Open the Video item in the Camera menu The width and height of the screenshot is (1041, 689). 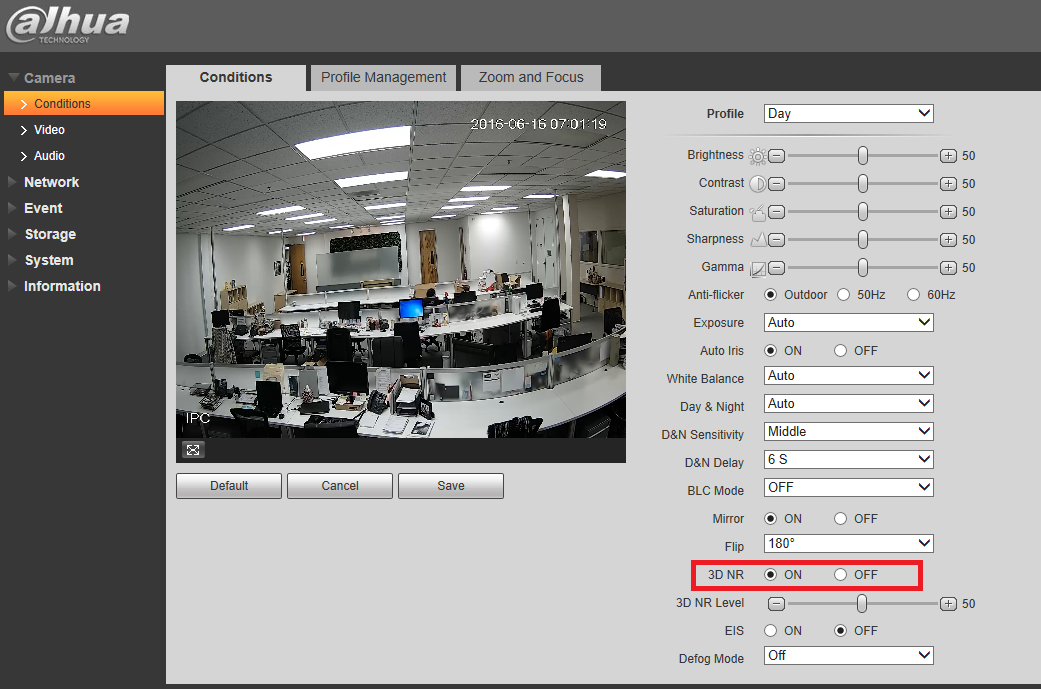click(x=49, y=130)
